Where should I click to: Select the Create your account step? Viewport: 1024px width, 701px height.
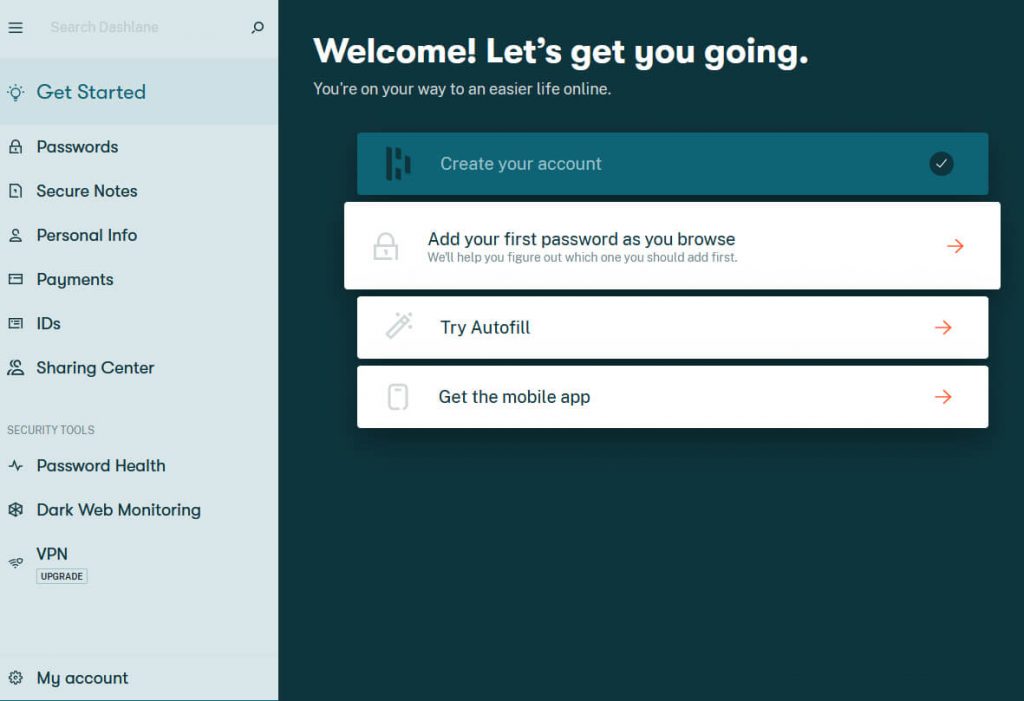tap(673, 163)
